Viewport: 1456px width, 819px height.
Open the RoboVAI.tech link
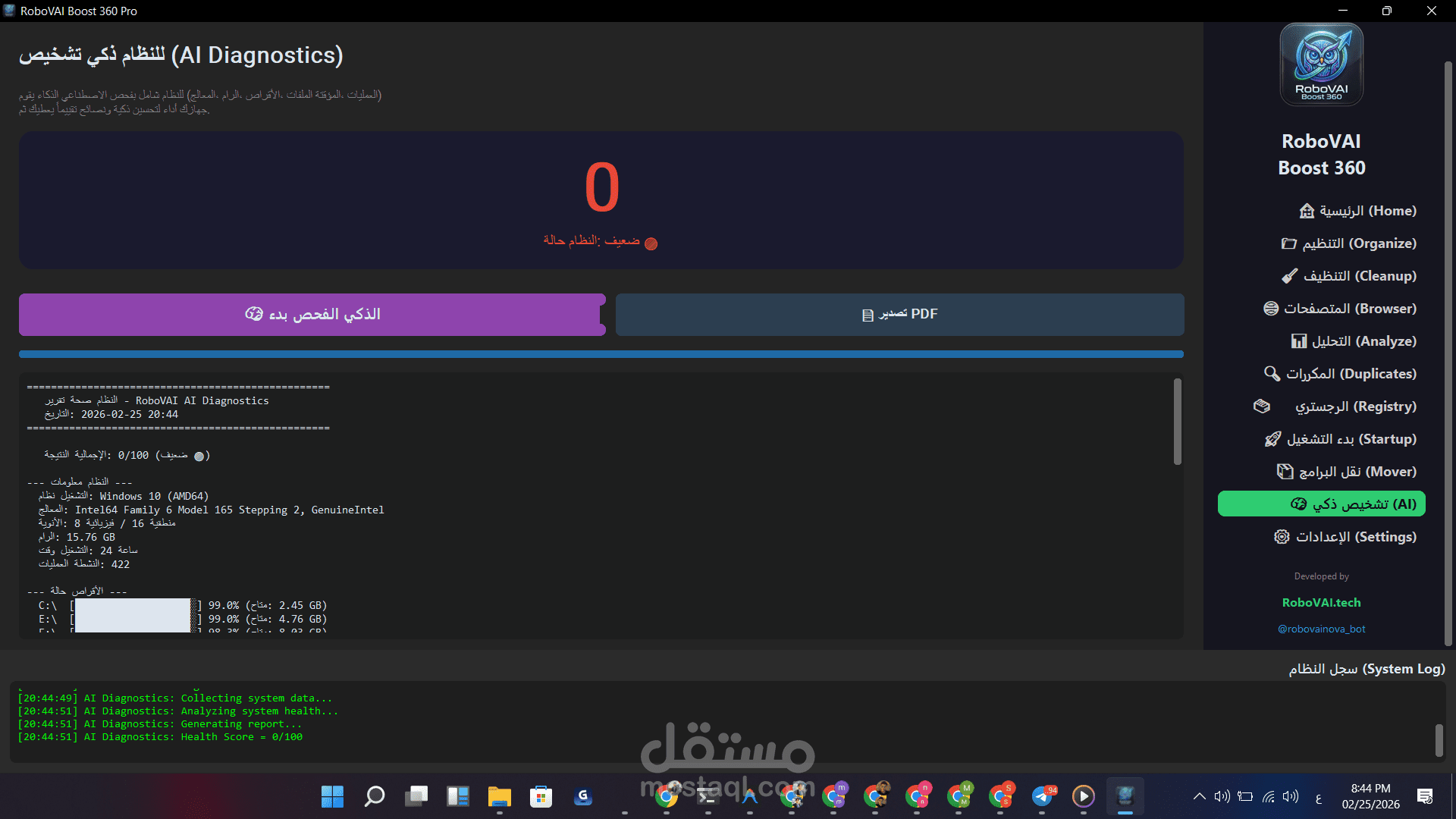pos(1321,603)
